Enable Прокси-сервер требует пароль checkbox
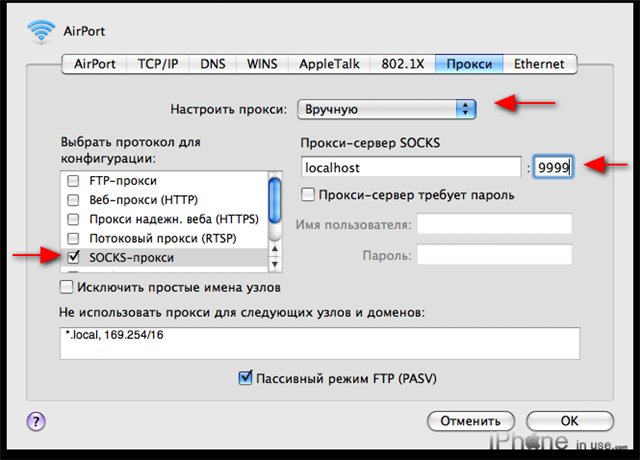Image resolution: width=640 pixels, height=460 pixels. [x=308, y=195]
